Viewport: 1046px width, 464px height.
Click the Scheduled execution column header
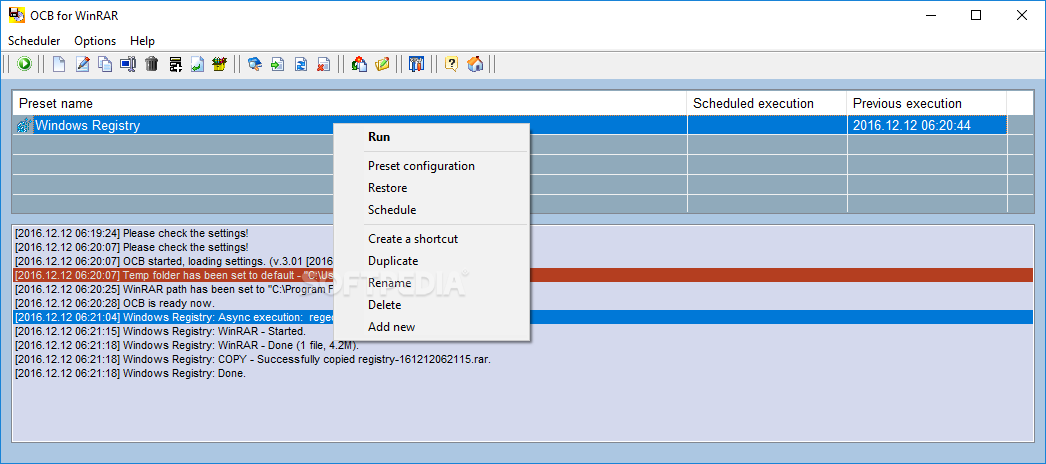coord(767,103)
